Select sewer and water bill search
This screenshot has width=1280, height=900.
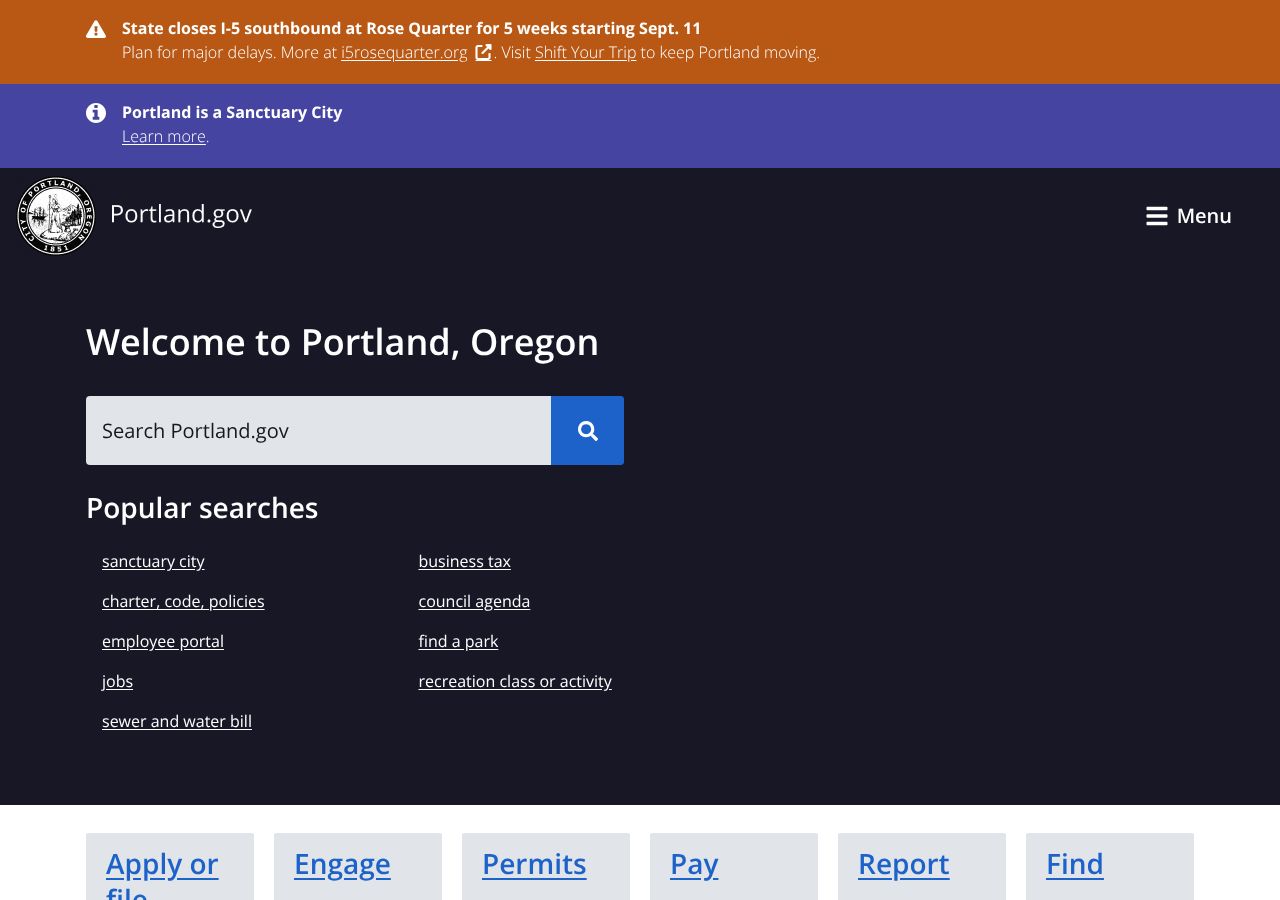[x=177, y=721]
